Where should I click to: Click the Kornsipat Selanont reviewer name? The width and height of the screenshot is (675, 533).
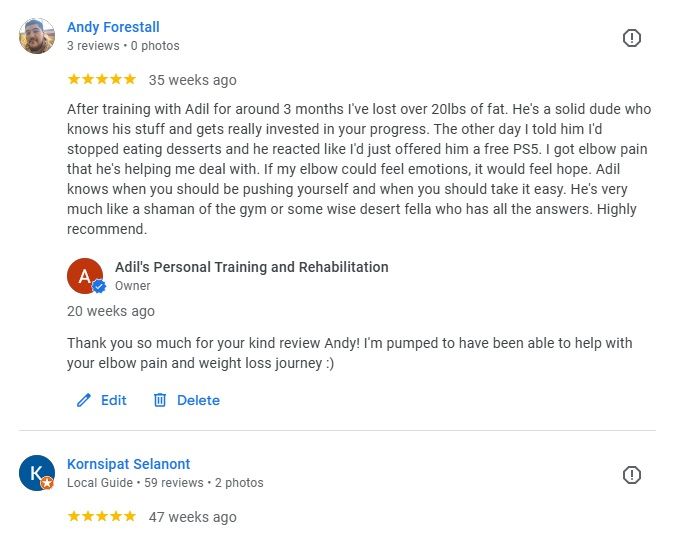click(128, 464)
